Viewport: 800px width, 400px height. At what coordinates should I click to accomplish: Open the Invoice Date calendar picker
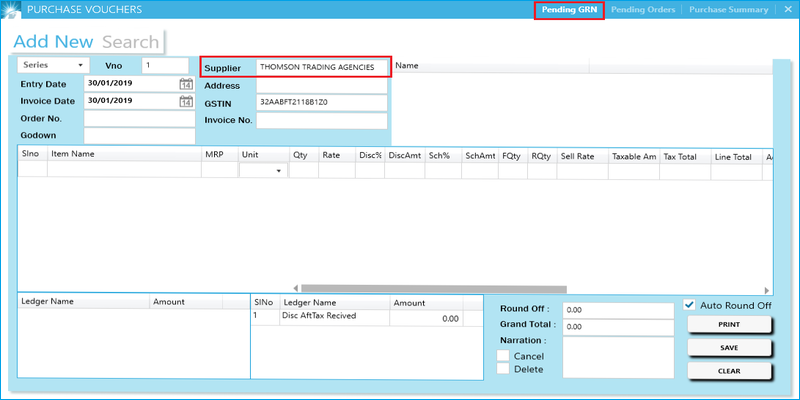click(x=186, y=101)
